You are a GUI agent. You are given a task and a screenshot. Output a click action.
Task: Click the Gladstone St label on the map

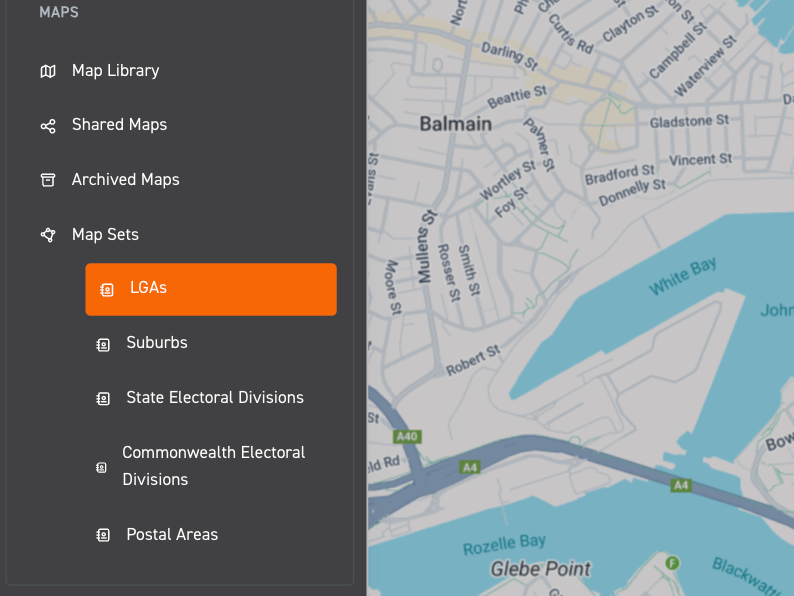pyautogui.click(x=689, y=122)
